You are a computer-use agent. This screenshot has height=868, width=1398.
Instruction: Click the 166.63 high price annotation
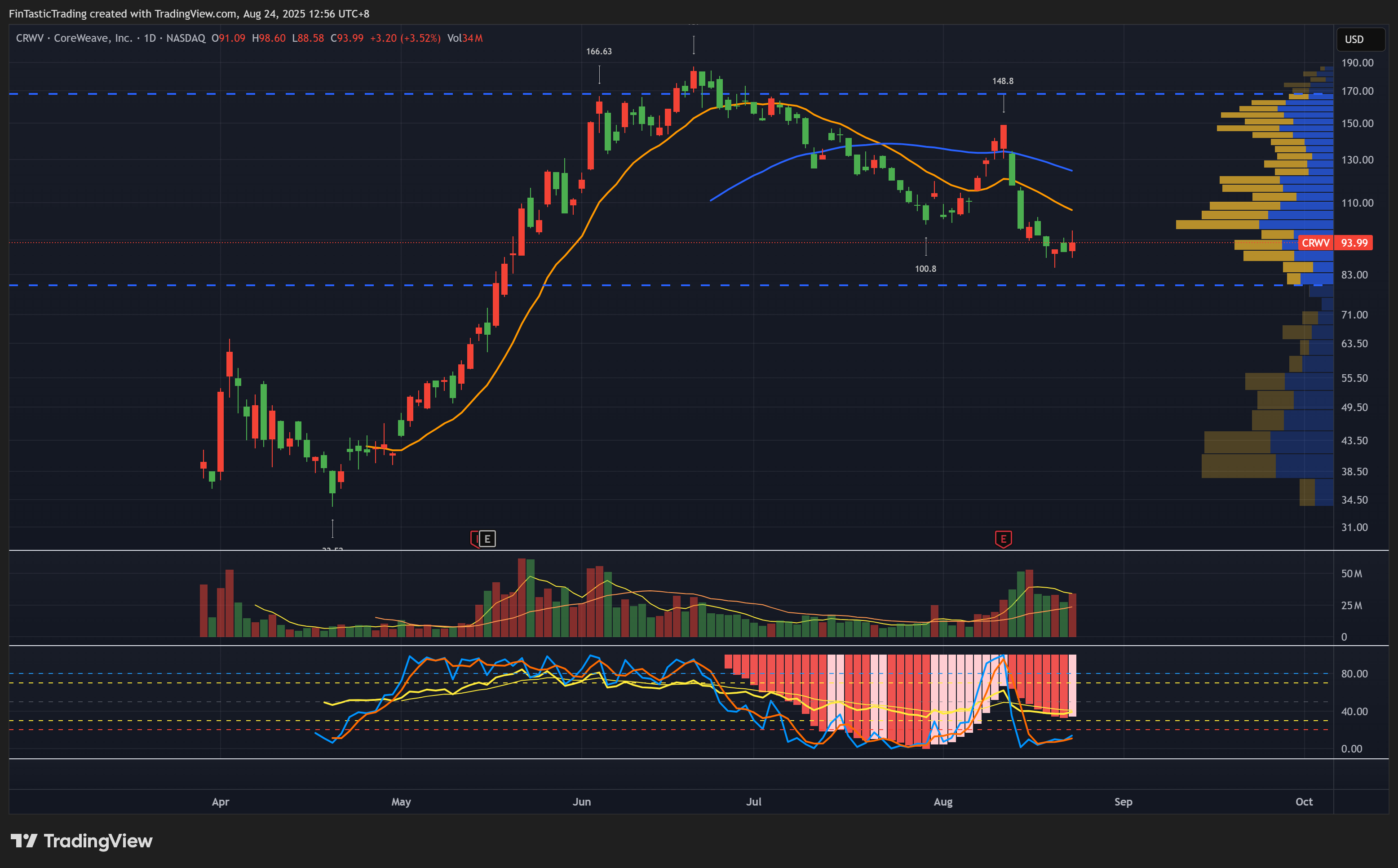pyautogui.click(x=598, y=52)
